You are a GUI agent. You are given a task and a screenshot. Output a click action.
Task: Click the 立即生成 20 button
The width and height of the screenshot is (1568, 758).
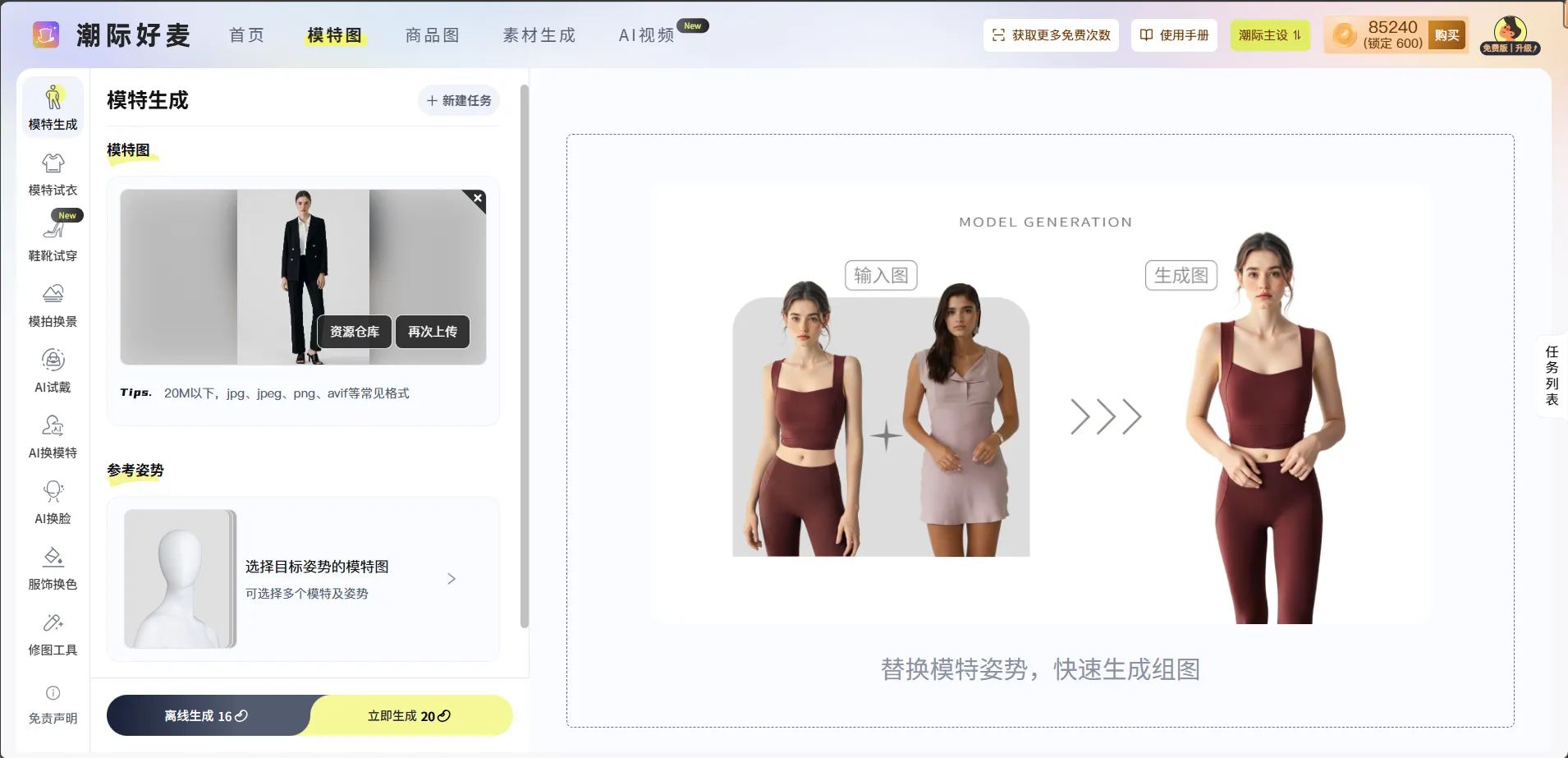click(x=410, y=715)
